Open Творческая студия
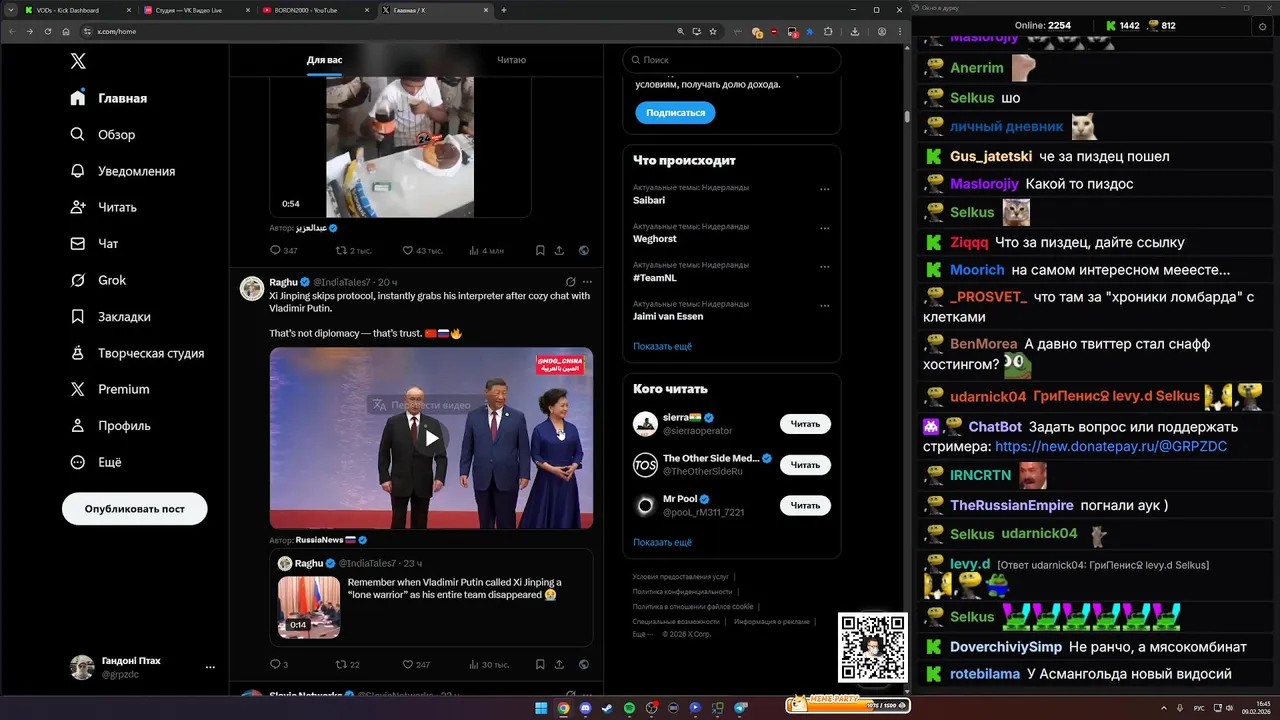Image resolution: width=1280 pixels, height=720 pixels. click(x=137, y=353)
